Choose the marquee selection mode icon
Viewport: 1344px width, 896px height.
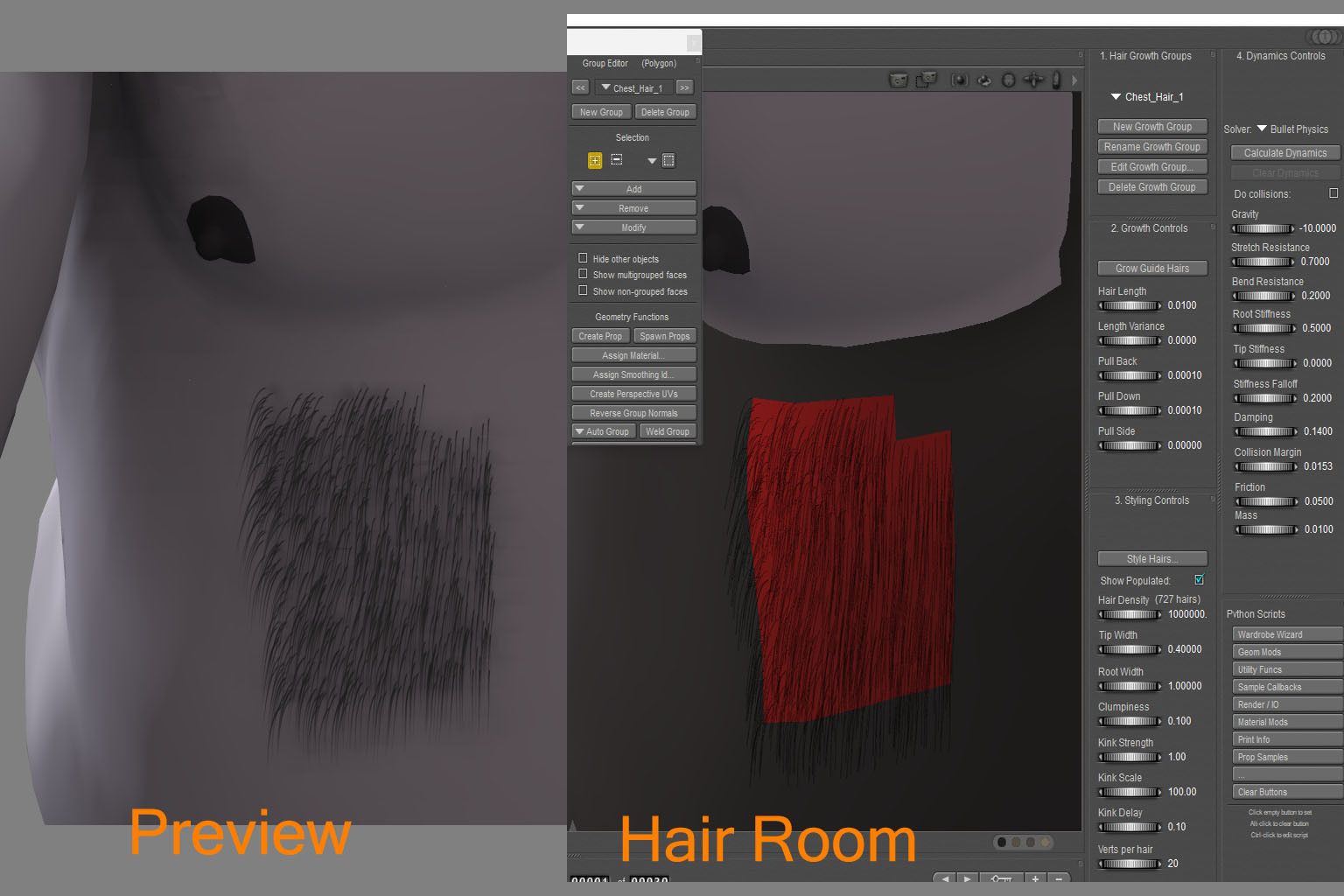click(x=668, y=160)
